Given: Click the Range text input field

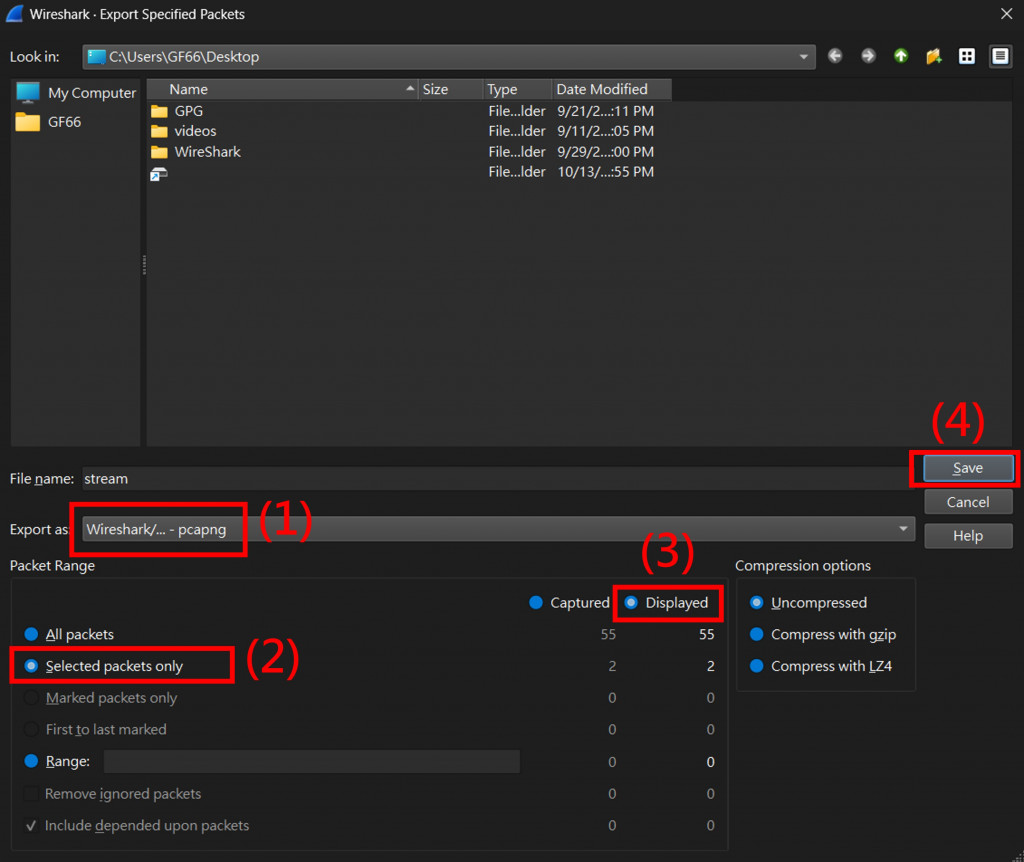Looking at the screenshot, I should [x=312, y=761].
